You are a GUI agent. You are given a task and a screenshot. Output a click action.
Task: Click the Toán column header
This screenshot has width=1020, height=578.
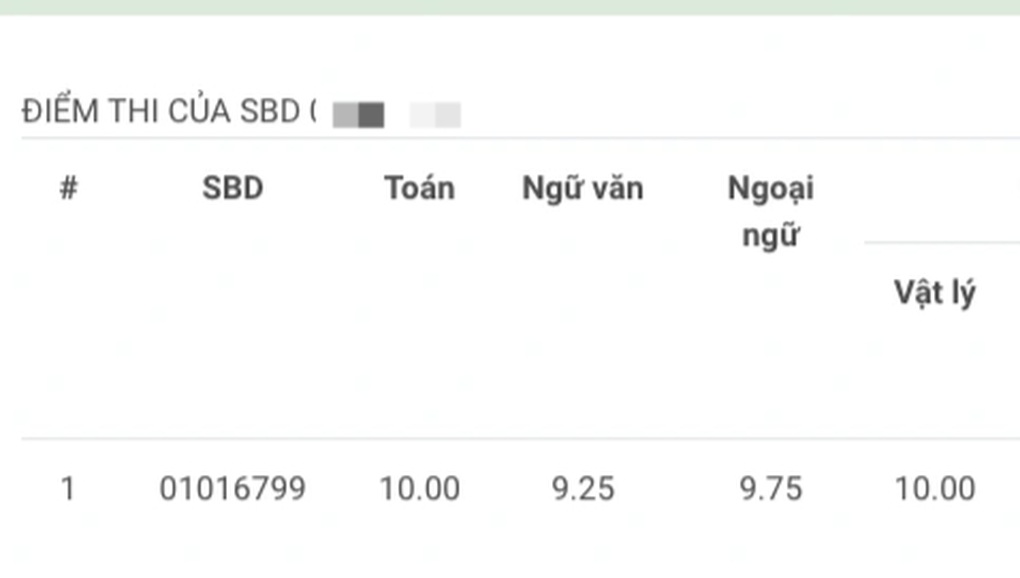[420, 189]
